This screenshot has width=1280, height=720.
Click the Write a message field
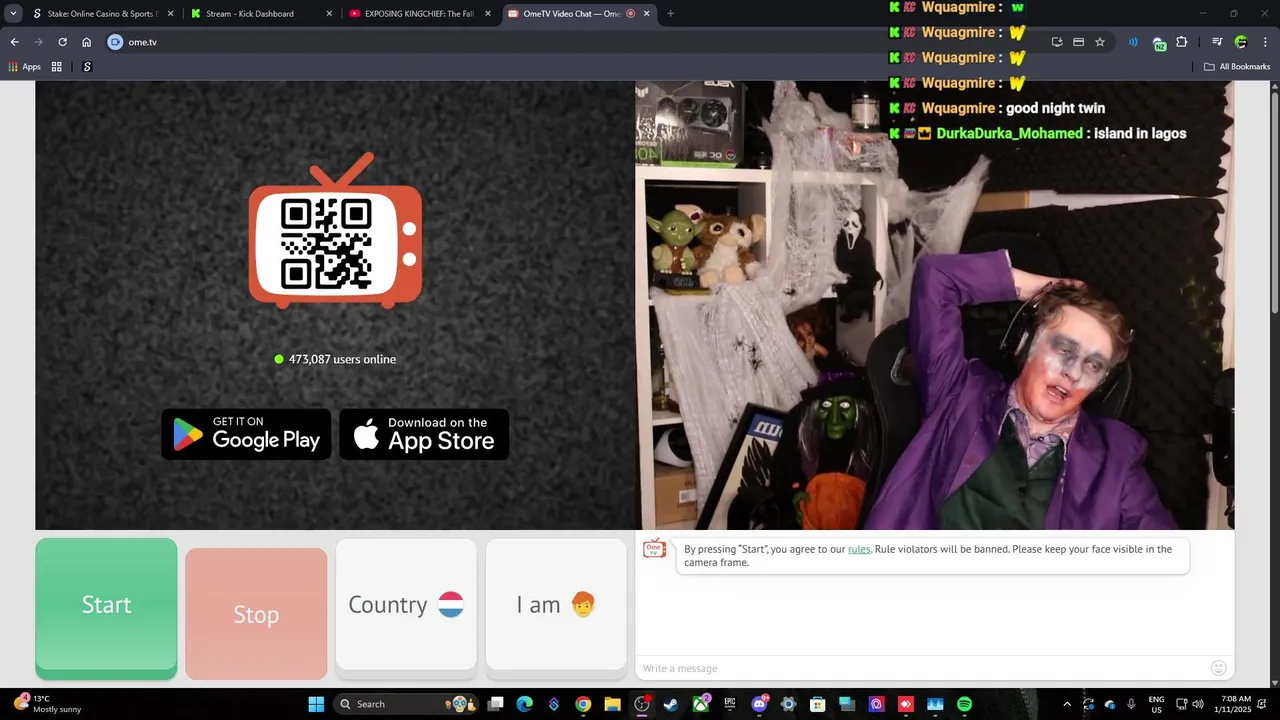tap(920, 668)
